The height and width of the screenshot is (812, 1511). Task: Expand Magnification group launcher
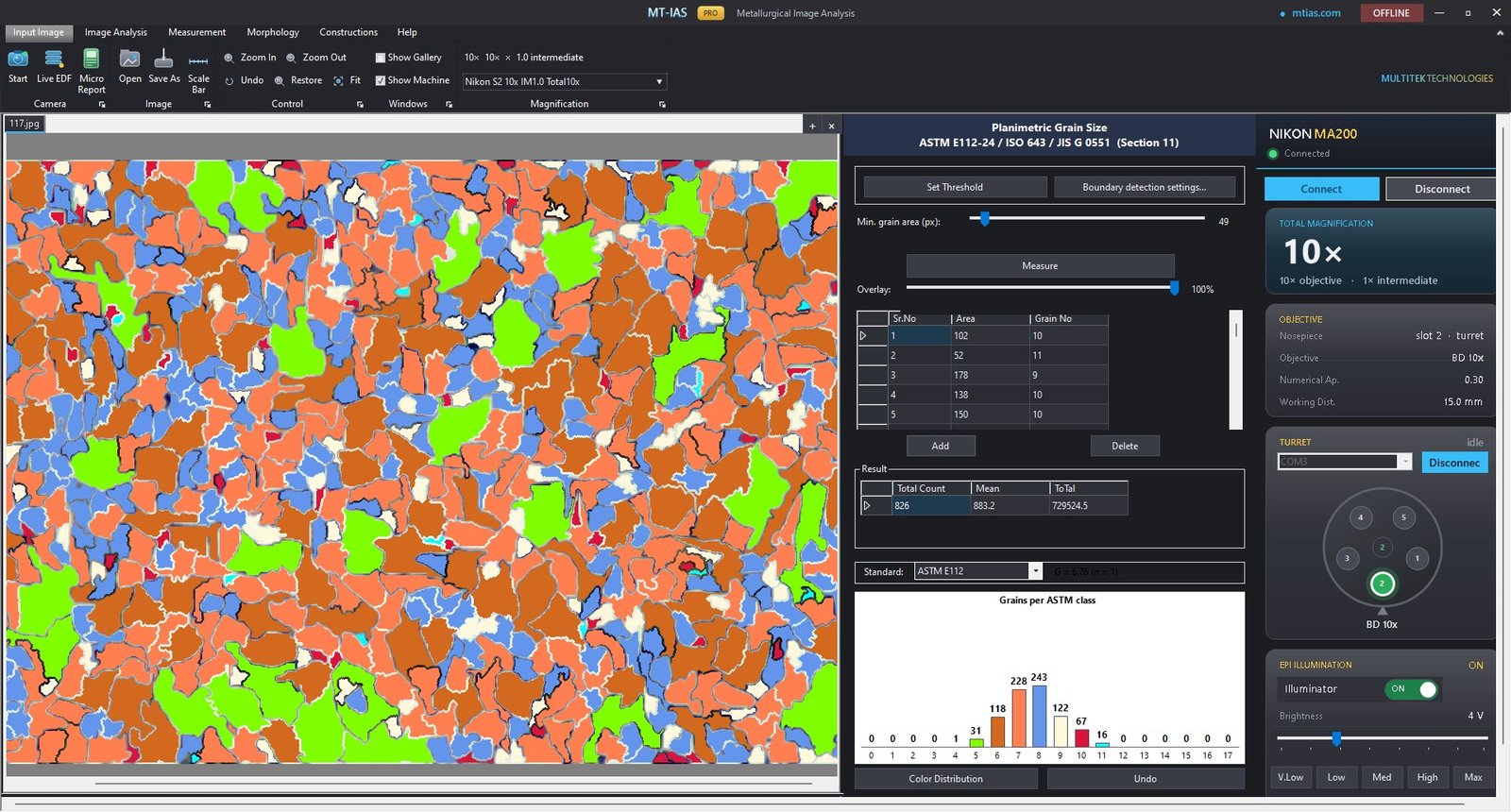click(x=662, y=105)
